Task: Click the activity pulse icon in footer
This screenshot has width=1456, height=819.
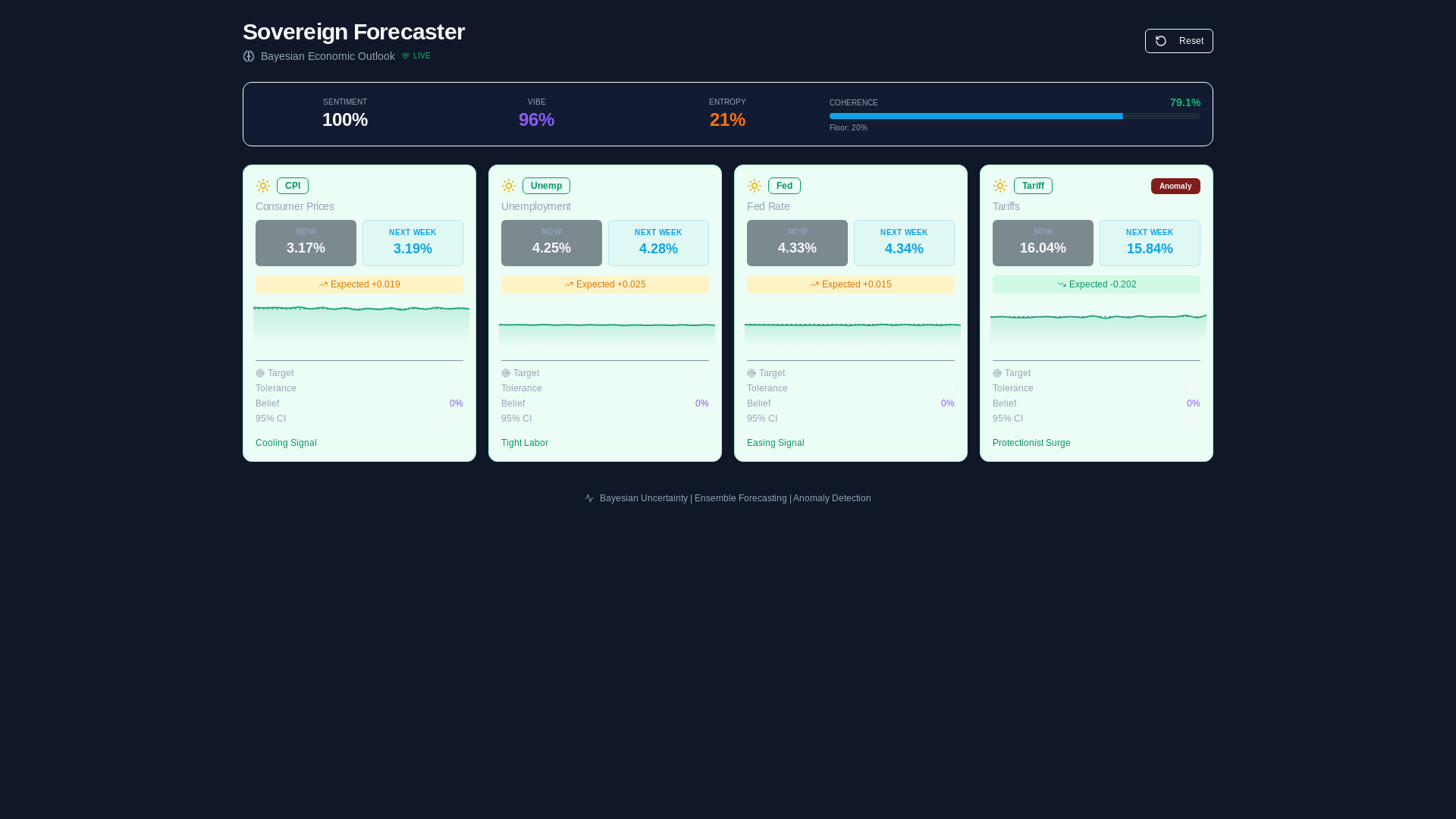Action: [589, 498]
